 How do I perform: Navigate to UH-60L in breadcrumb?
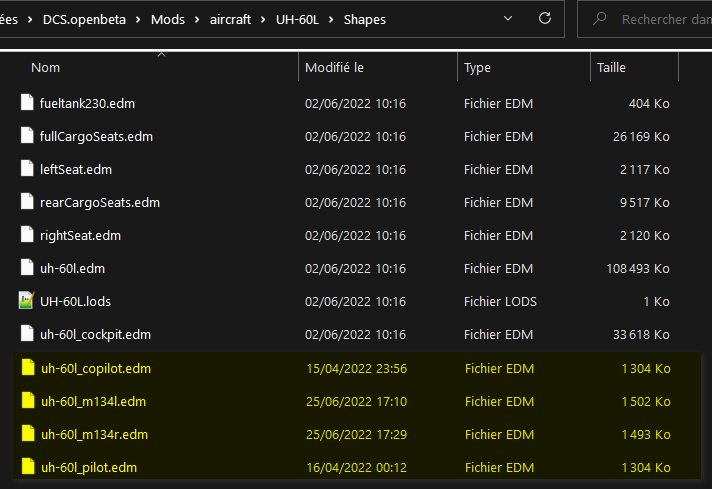297,20
